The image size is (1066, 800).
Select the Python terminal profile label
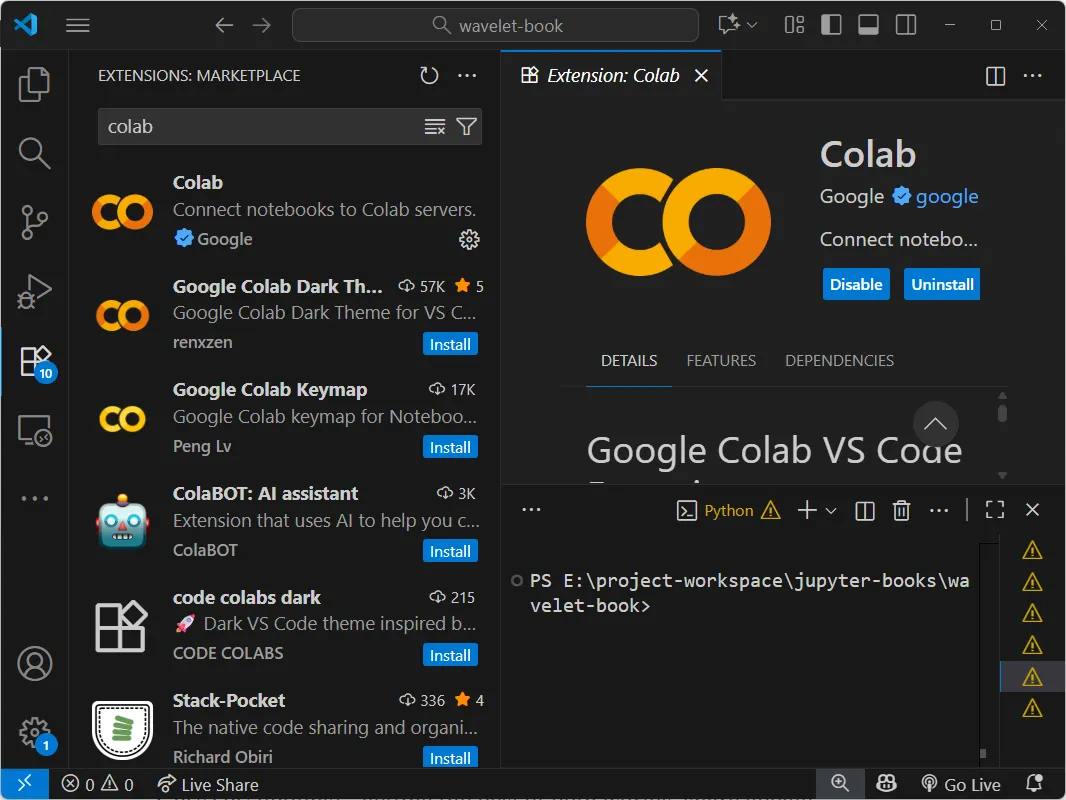pos(729,510)
